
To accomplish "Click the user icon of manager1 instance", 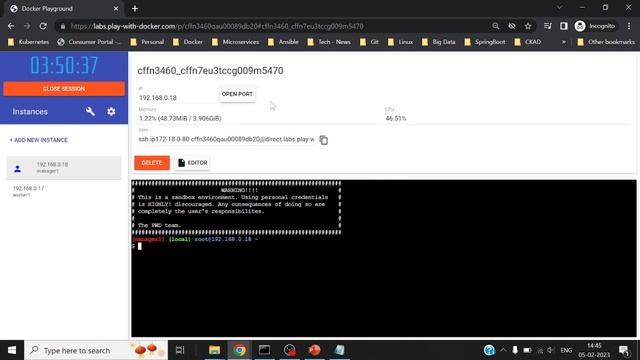I will coord(18,168).
